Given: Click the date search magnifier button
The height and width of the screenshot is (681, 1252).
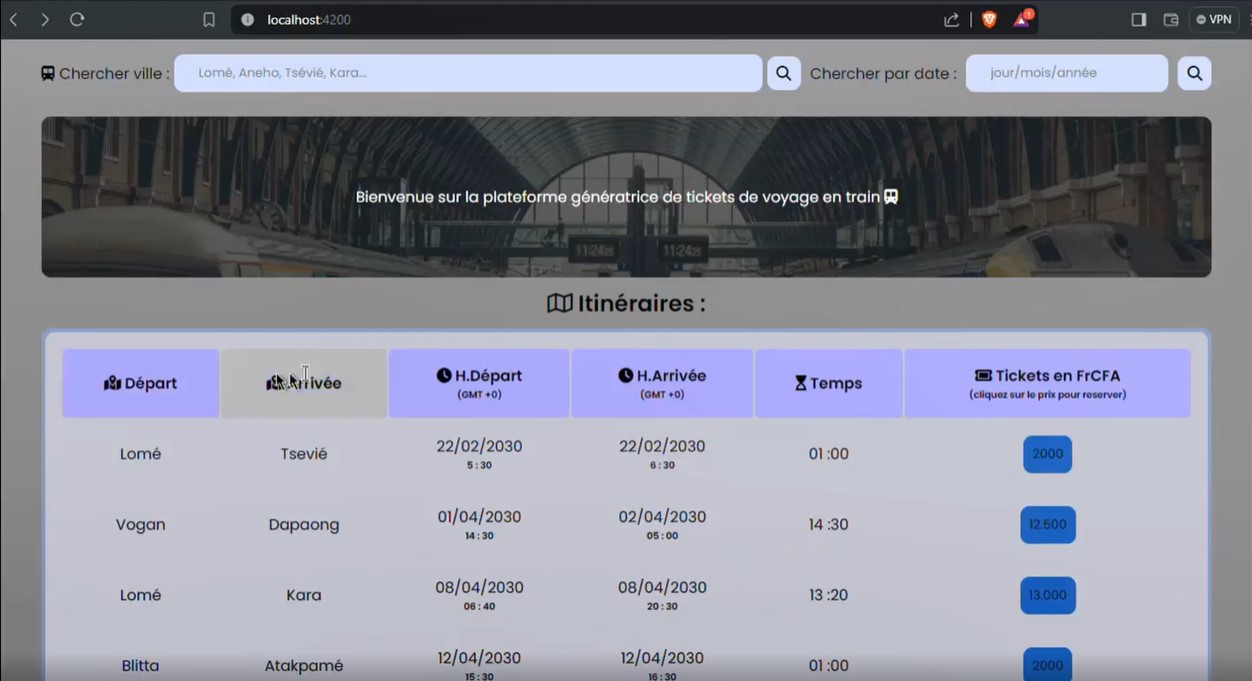Looking at the screenshot, I should (1194, 73).
